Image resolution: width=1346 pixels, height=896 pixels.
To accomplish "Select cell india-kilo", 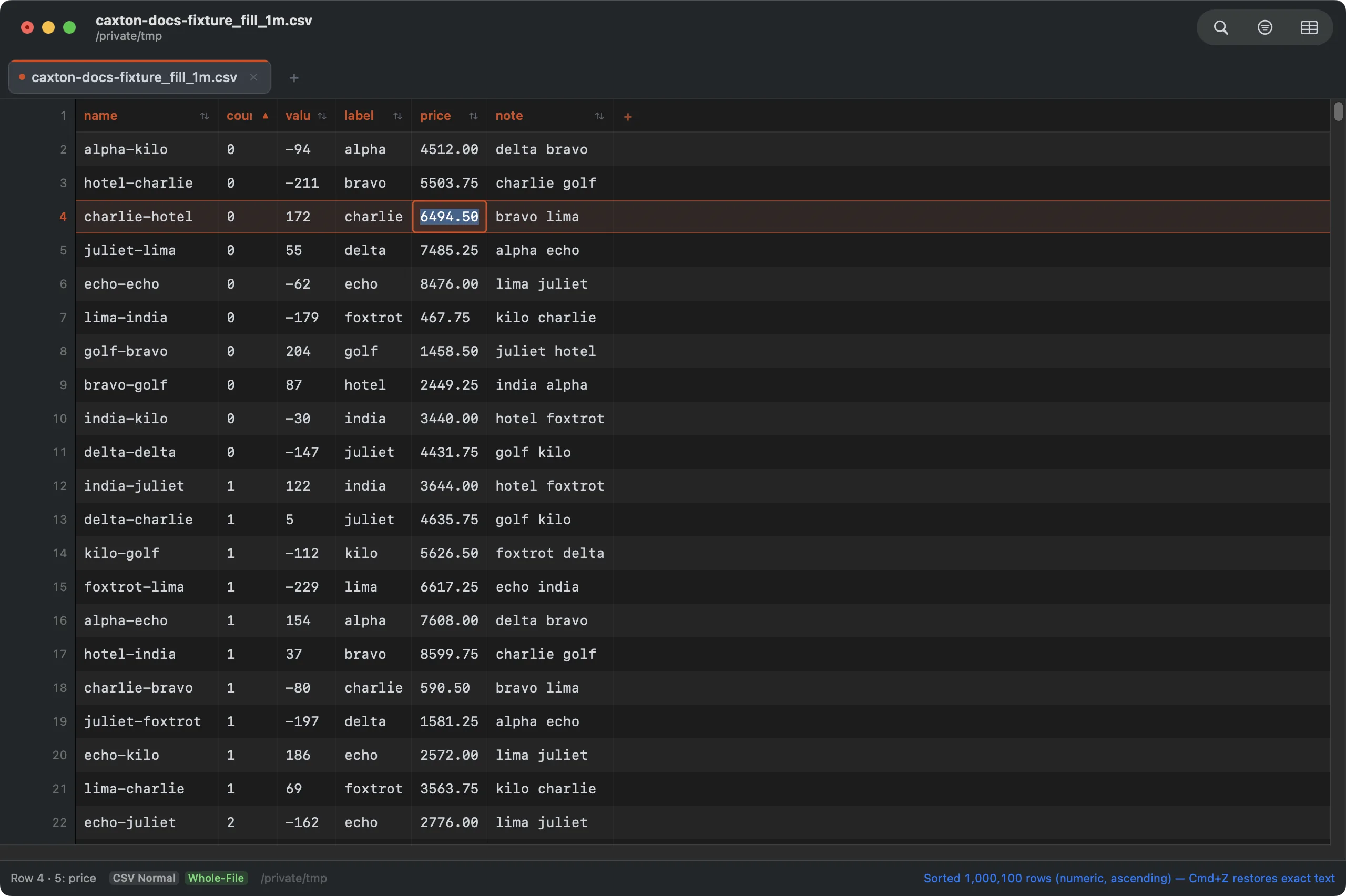I will pos(147,419).
